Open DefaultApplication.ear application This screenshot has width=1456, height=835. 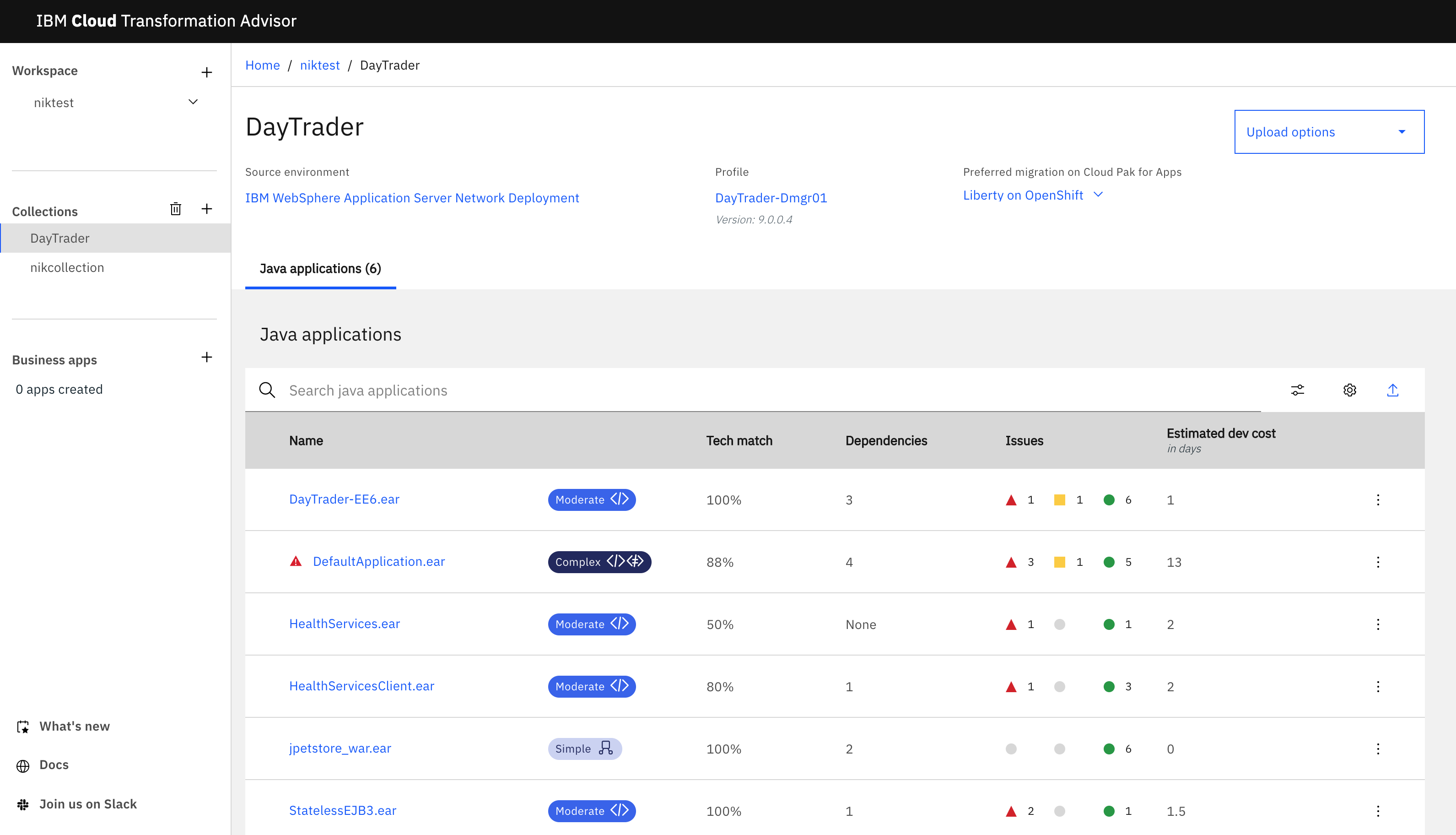[379, 561]
